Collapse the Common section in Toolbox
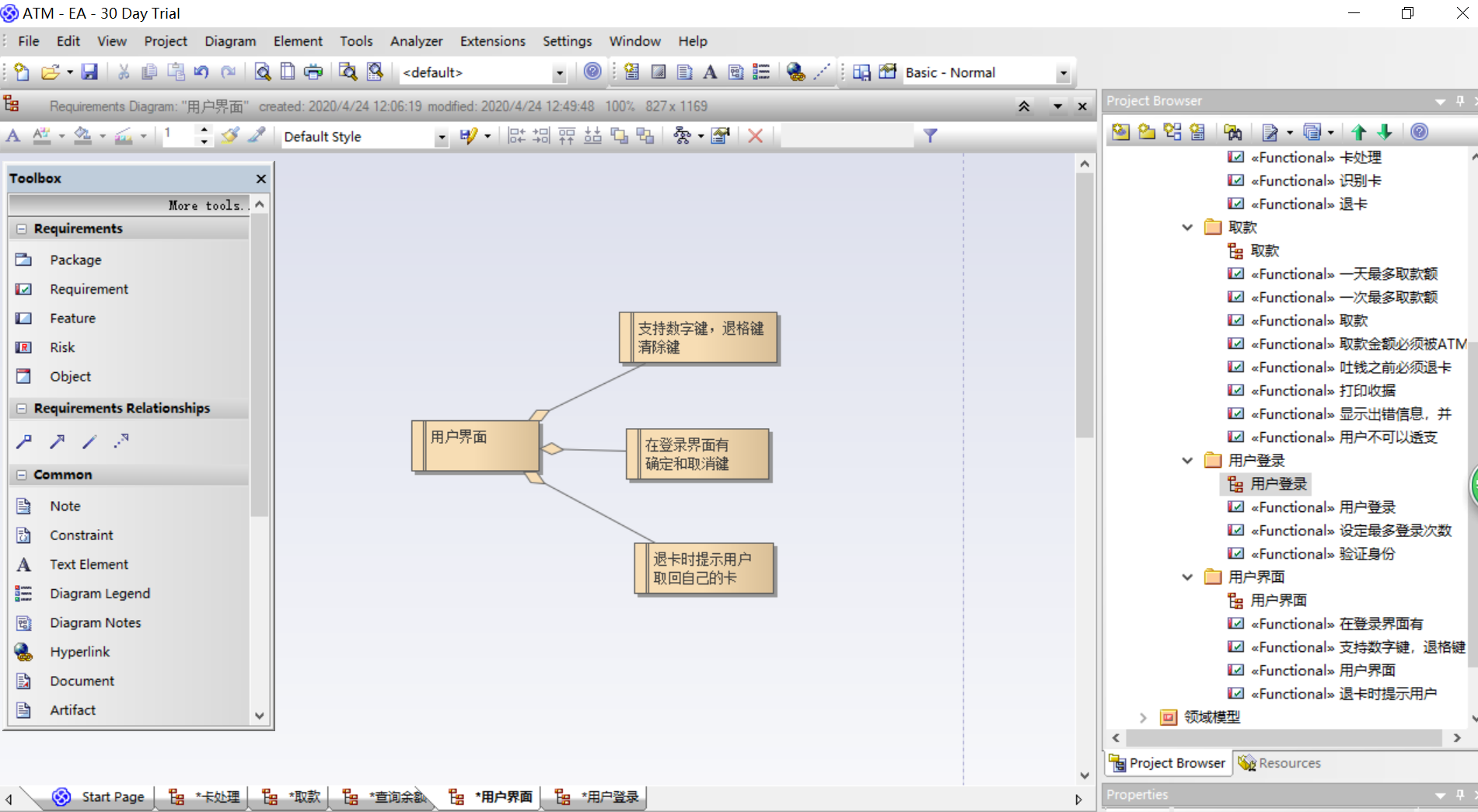The height and width of the screenshot is (812, 1478). click(x=22, y=475)
